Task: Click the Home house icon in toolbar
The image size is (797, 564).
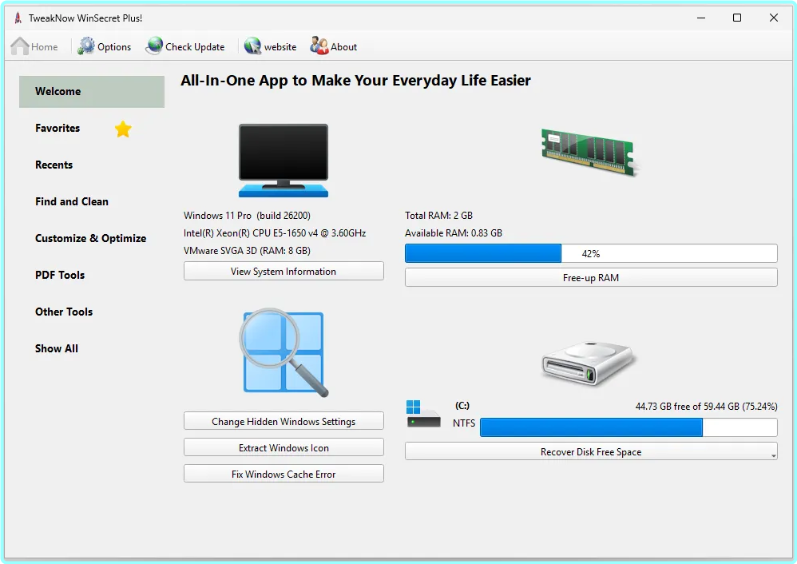Action: 20,46
